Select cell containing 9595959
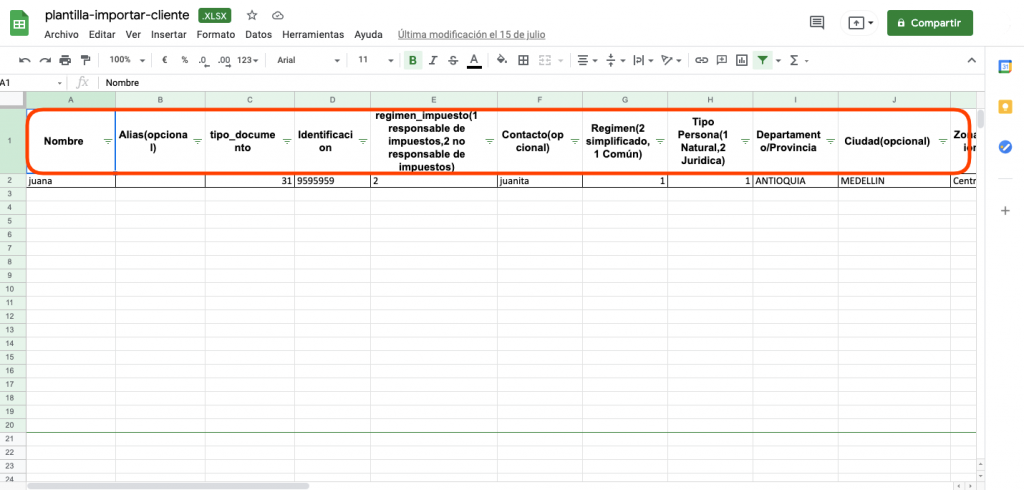The height and width of the screenshot is (490, 1024). click(332, 181)
